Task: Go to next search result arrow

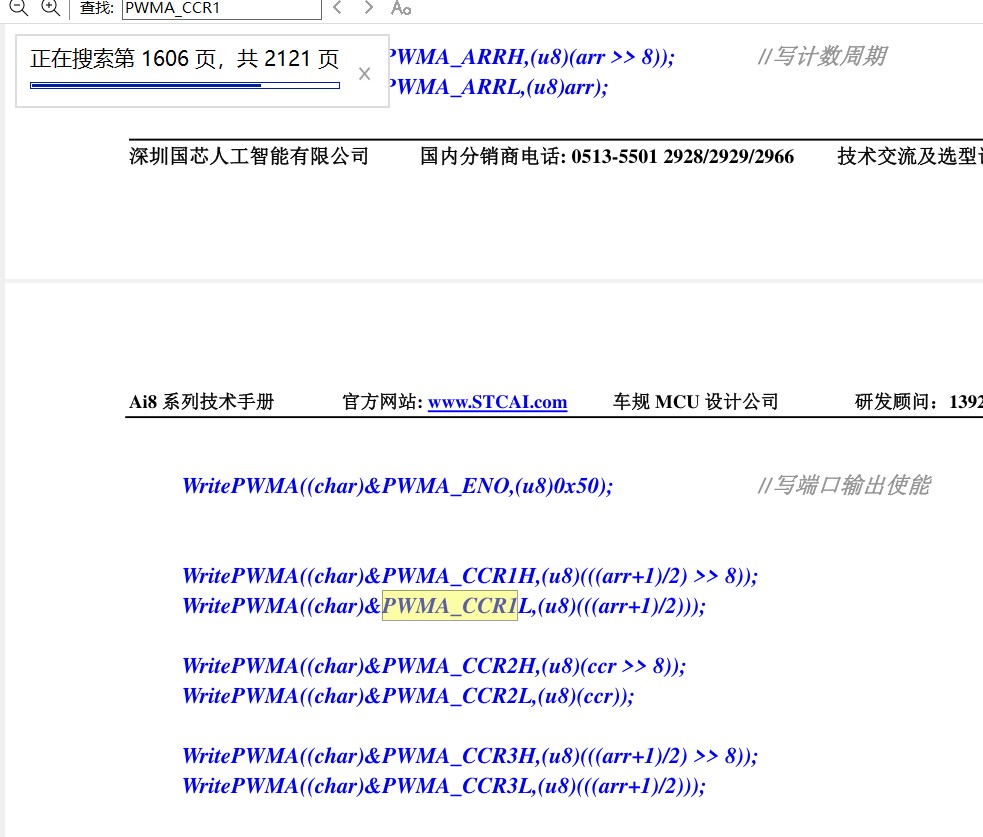Action: (369, 8)
